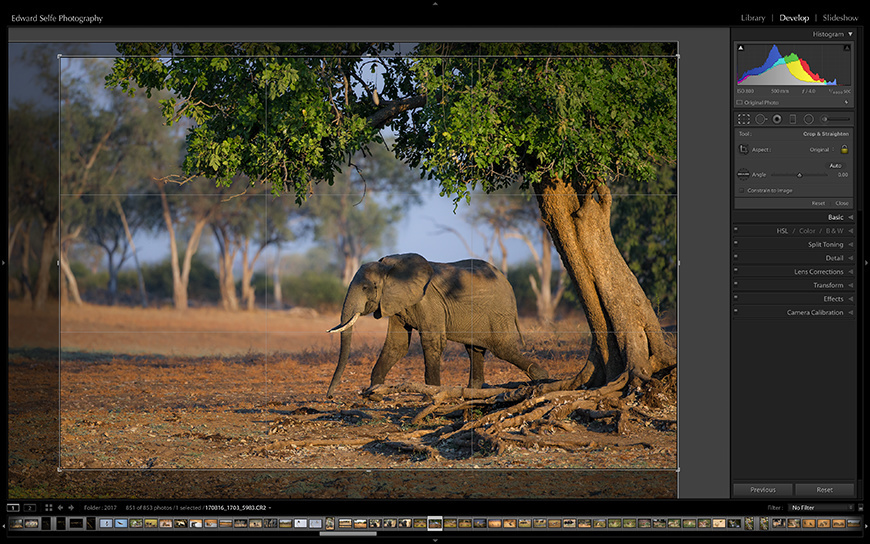Open the No Filter dropdown
Screen dimensions: 870x544
coord(822,507)
